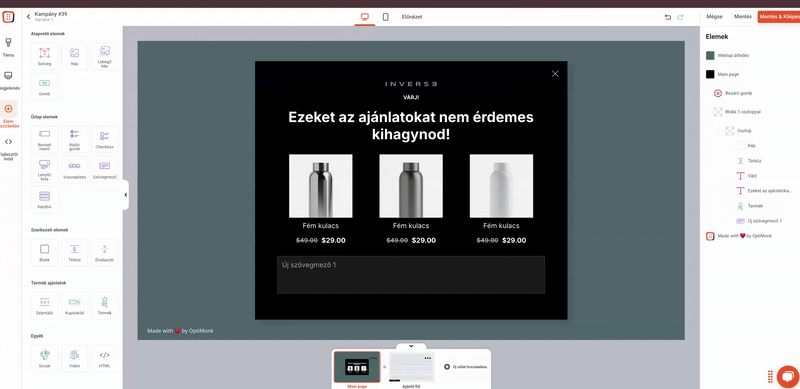Go back with arrow beside Kampány #39

pos(28,17)
